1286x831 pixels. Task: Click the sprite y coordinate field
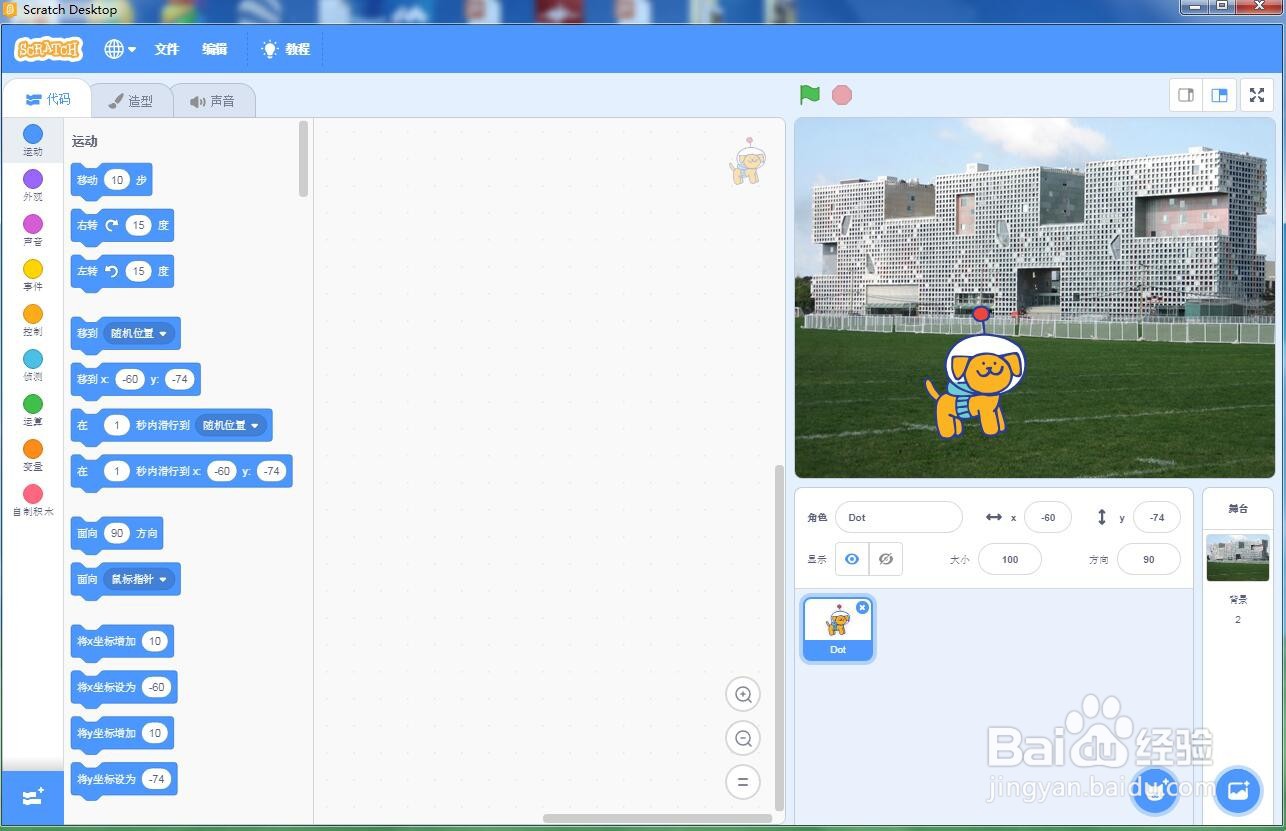[x=1157, y=517]
